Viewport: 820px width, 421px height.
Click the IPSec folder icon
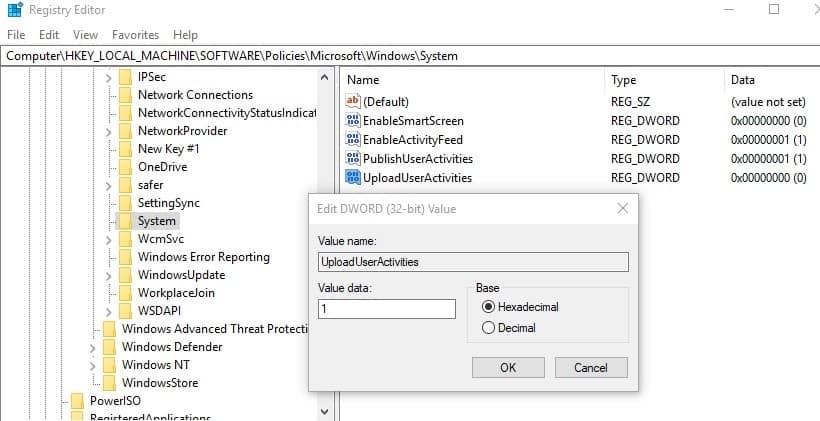coord(125,77)
